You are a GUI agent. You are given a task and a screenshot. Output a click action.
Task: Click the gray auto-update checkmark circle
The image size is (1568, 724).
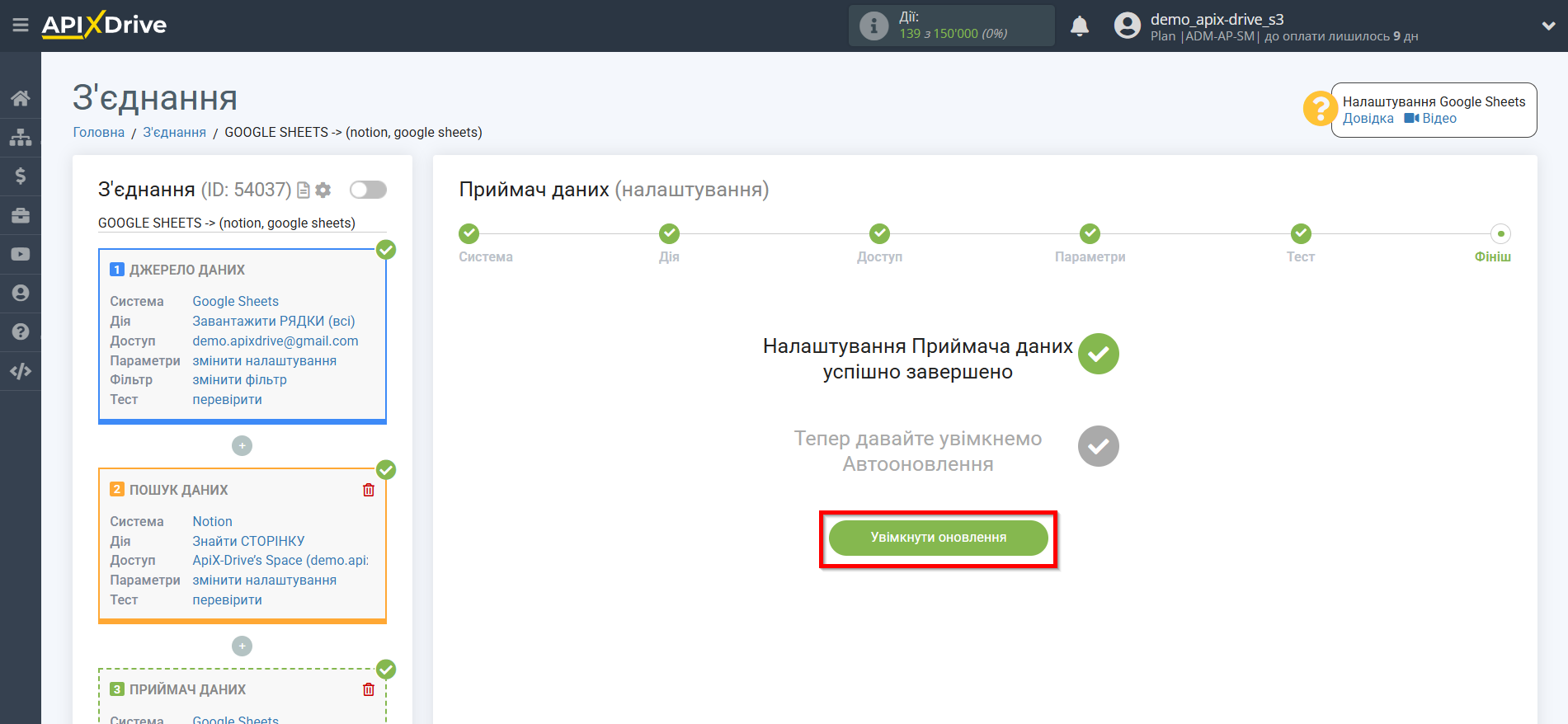(x=1099, y=446)
